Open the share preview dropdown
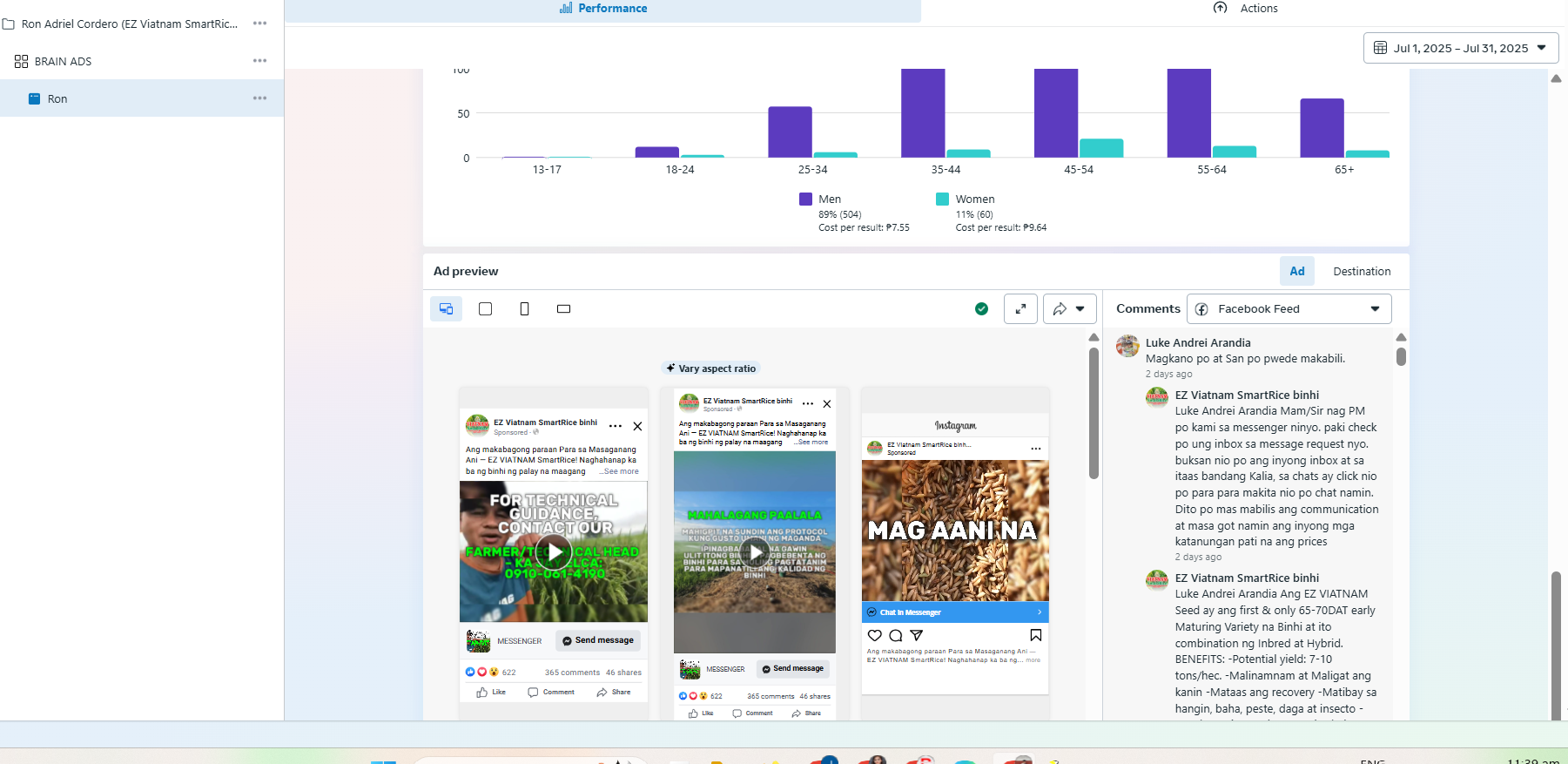 pos(1069,309)
